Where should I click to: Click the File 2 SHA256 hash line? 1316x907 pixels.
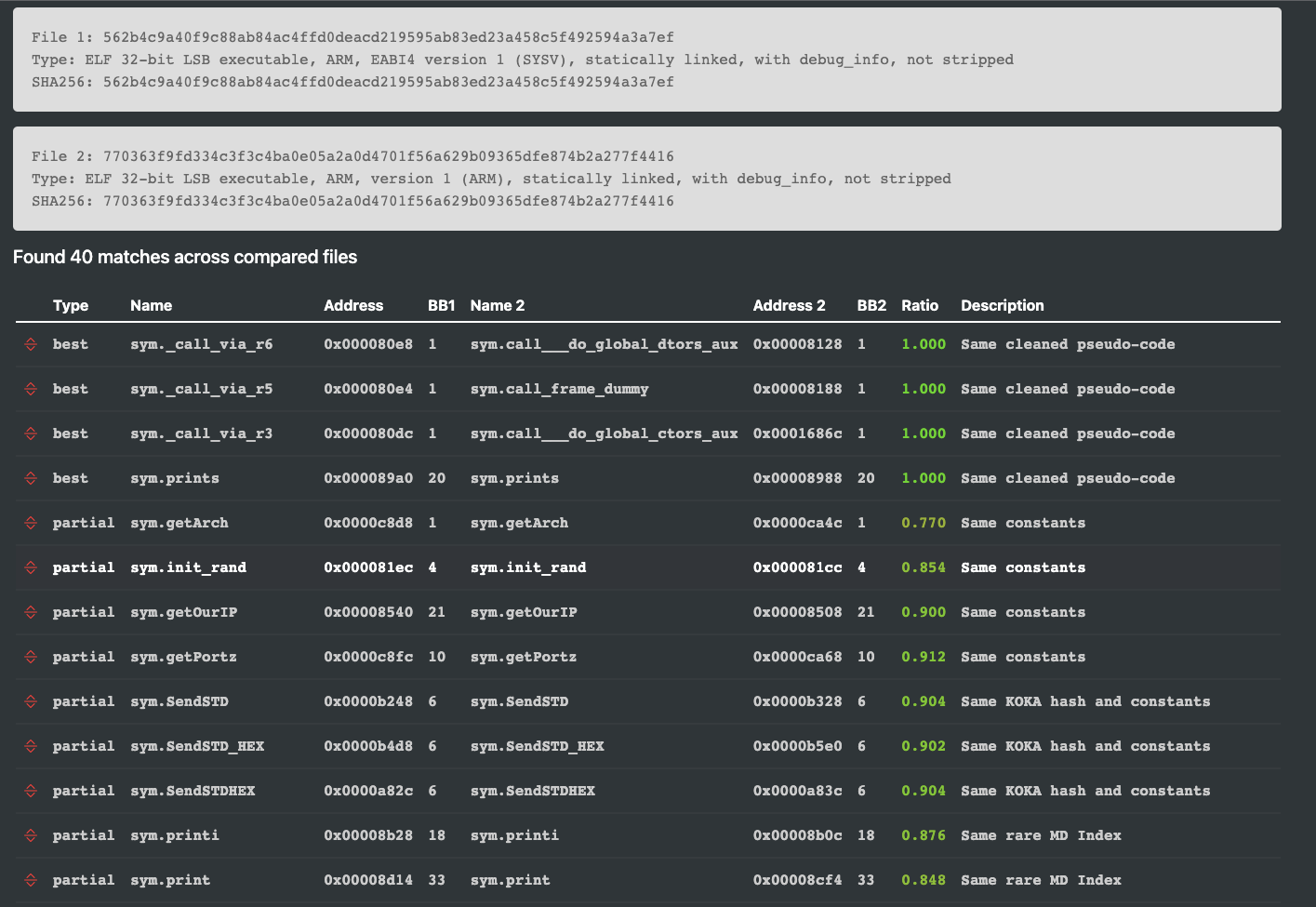pos(352,201)
